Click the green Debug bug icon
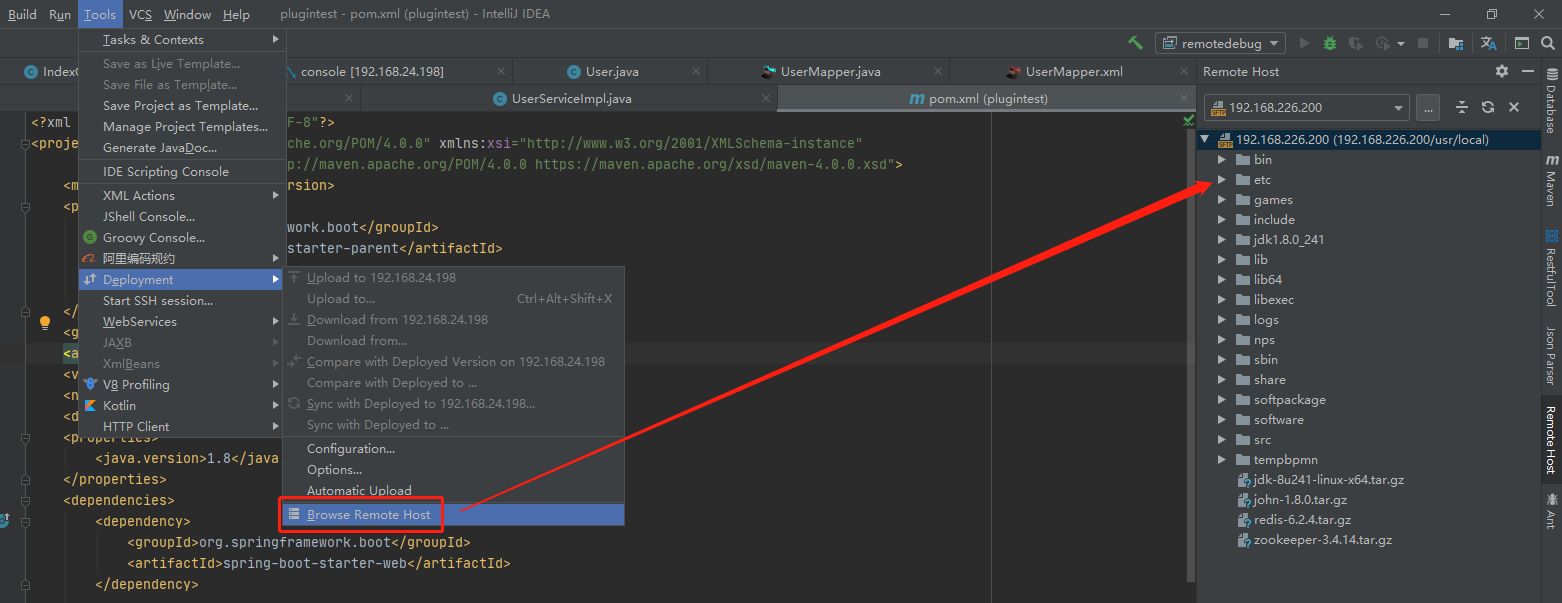1562x603 pixels. coord(1330,43)
